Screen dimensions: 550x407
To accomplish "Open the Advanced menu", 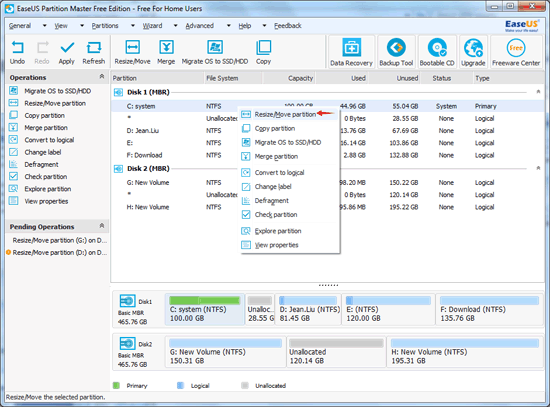I will click(x=200, y=26).
